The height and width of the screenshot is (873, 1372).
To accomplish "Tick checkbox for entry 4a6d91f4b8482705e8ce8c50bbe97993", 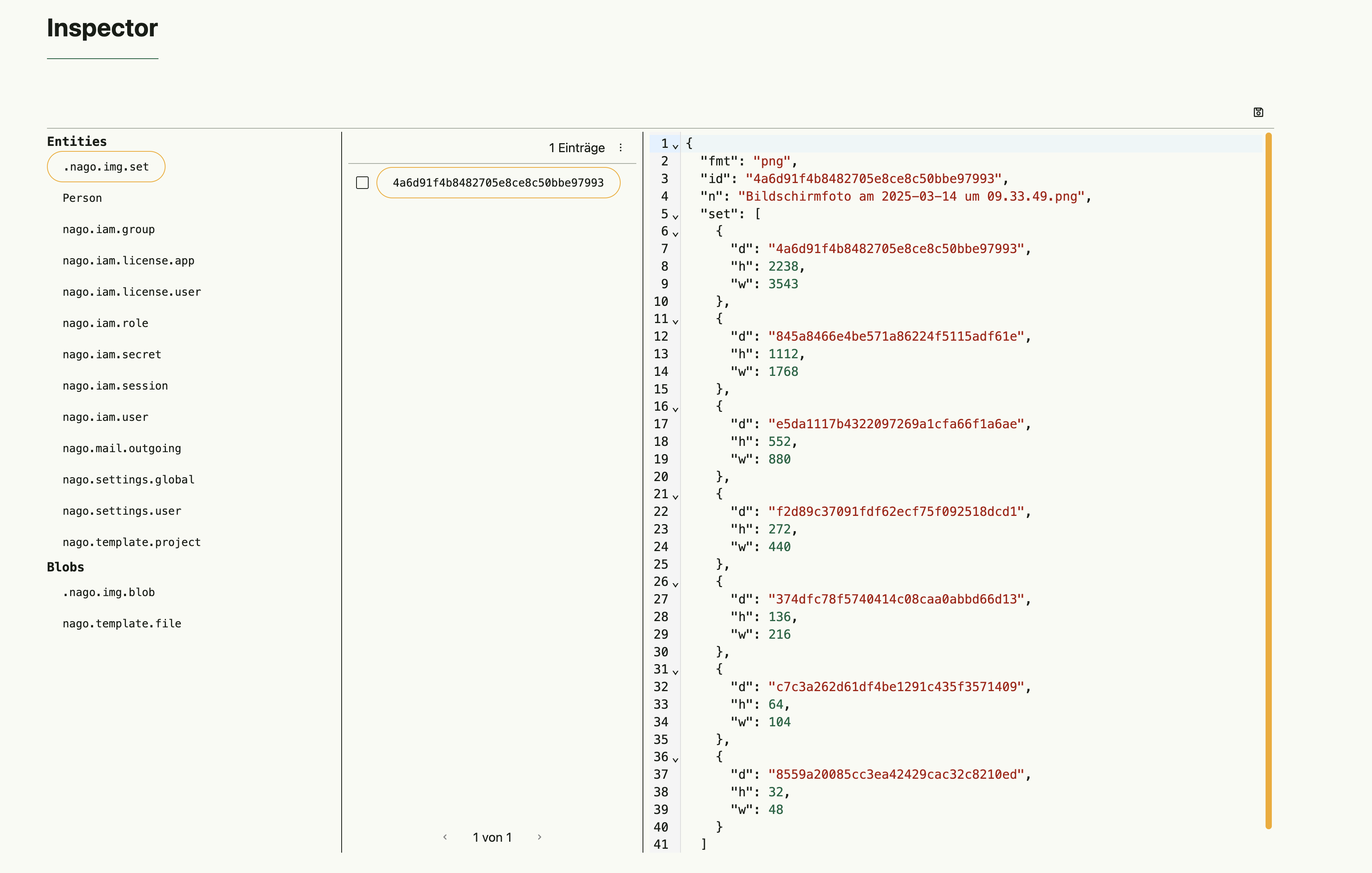I will coord(362,183).
